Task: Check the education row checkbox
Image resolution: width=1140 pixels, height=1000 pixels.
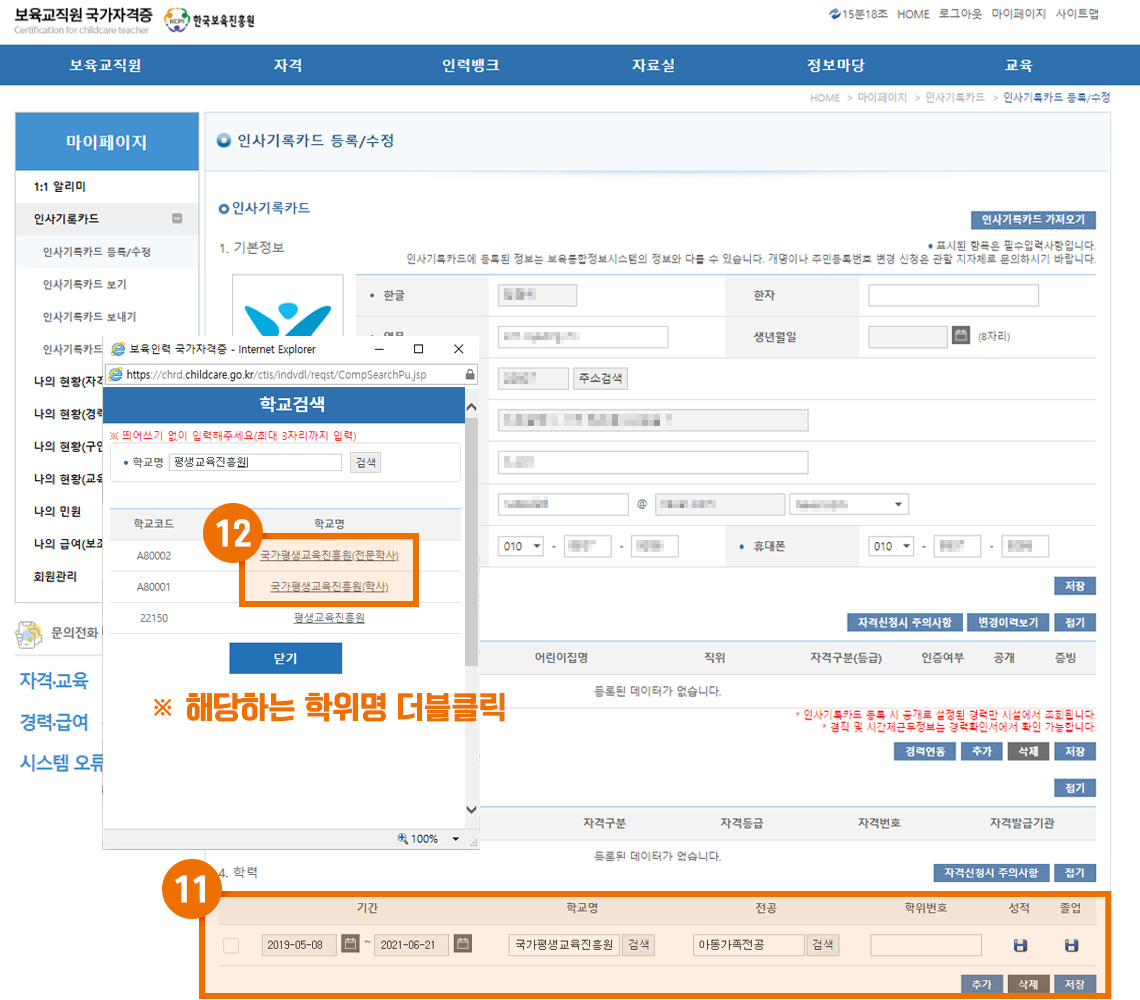Action: 231,945
